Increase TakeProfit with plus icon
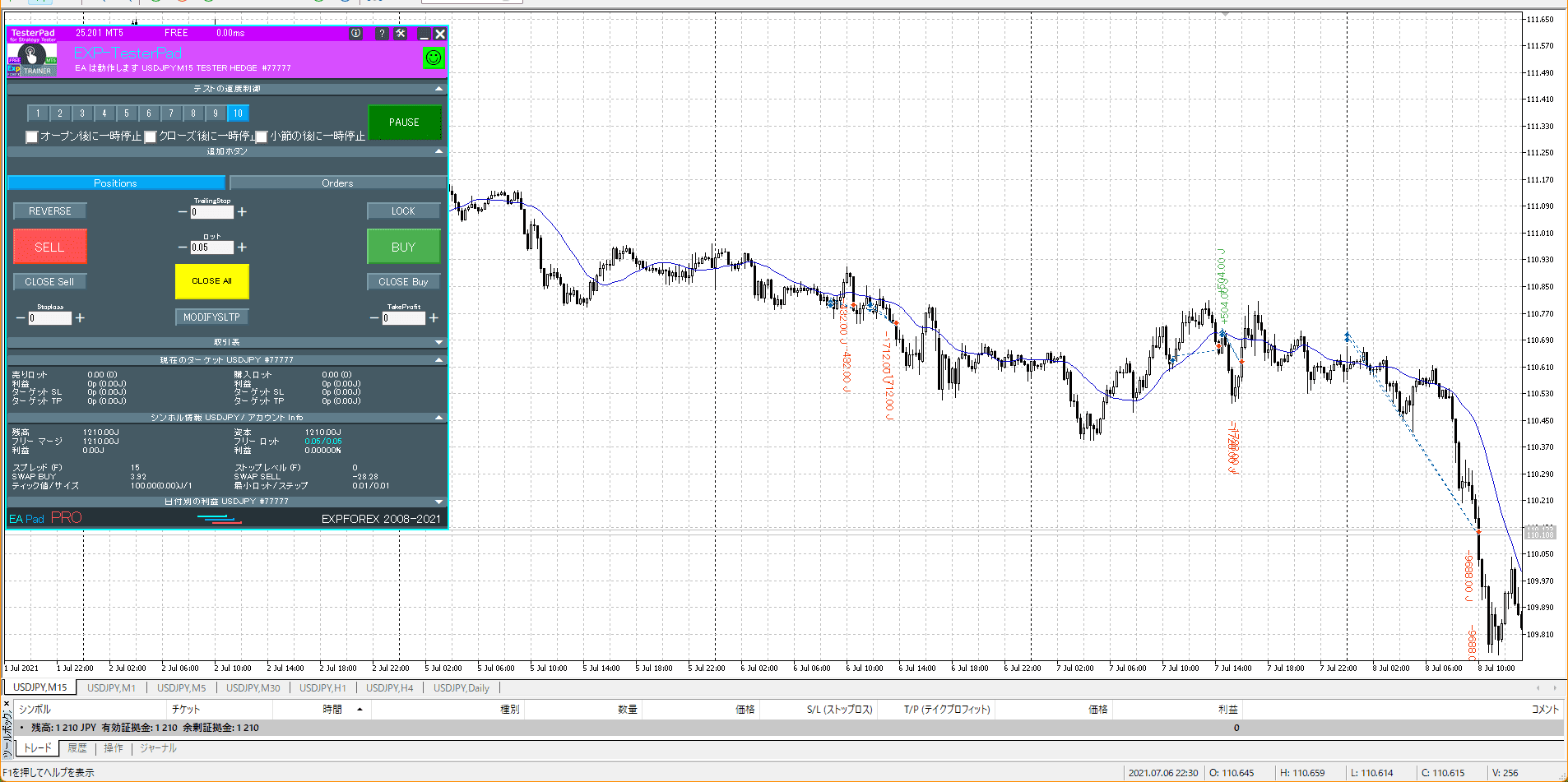1568x782 pixels. point(434,318)
